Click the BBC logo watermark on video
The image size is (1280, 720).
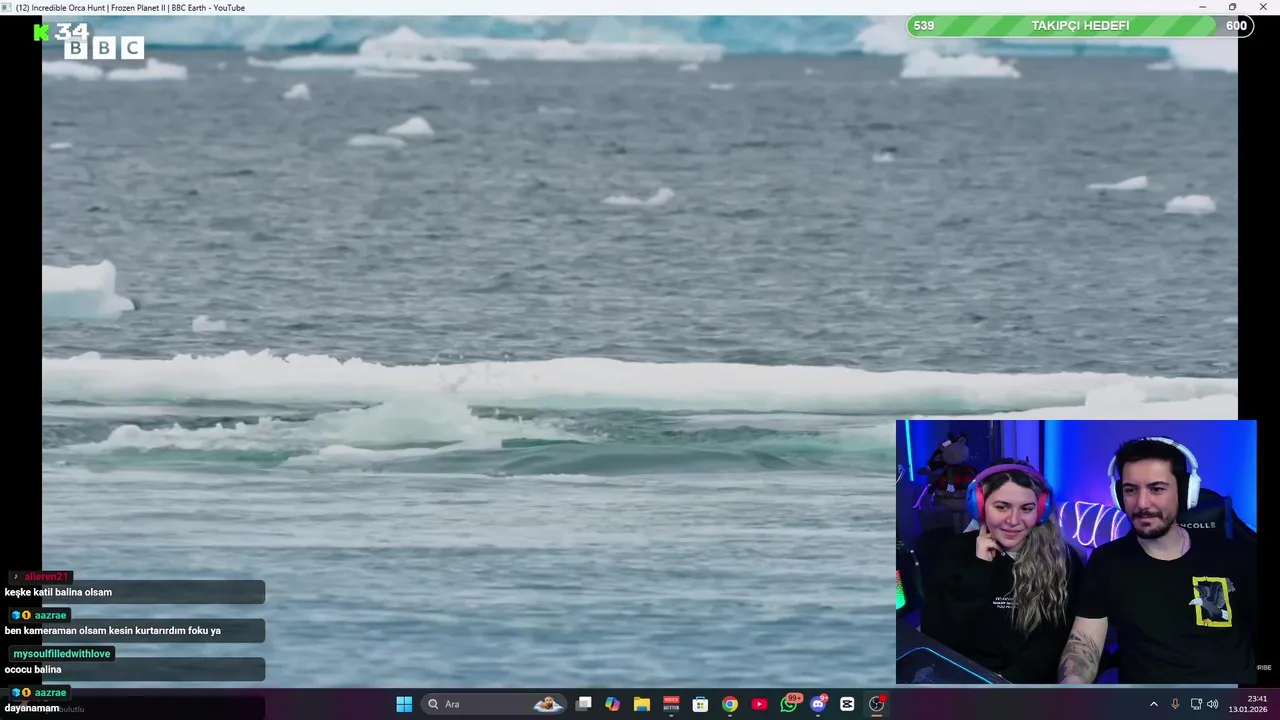(x=104, y=47)
